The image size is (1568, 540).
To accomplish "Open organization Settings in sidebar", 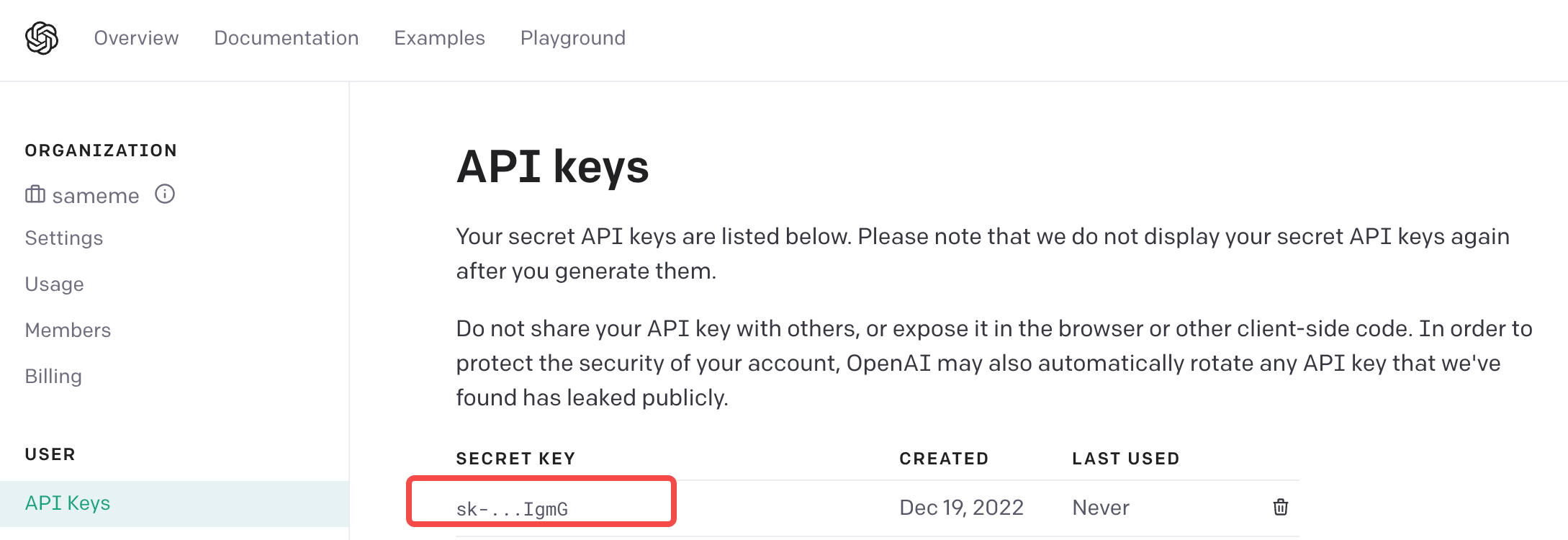I will [x=64, y=238].
